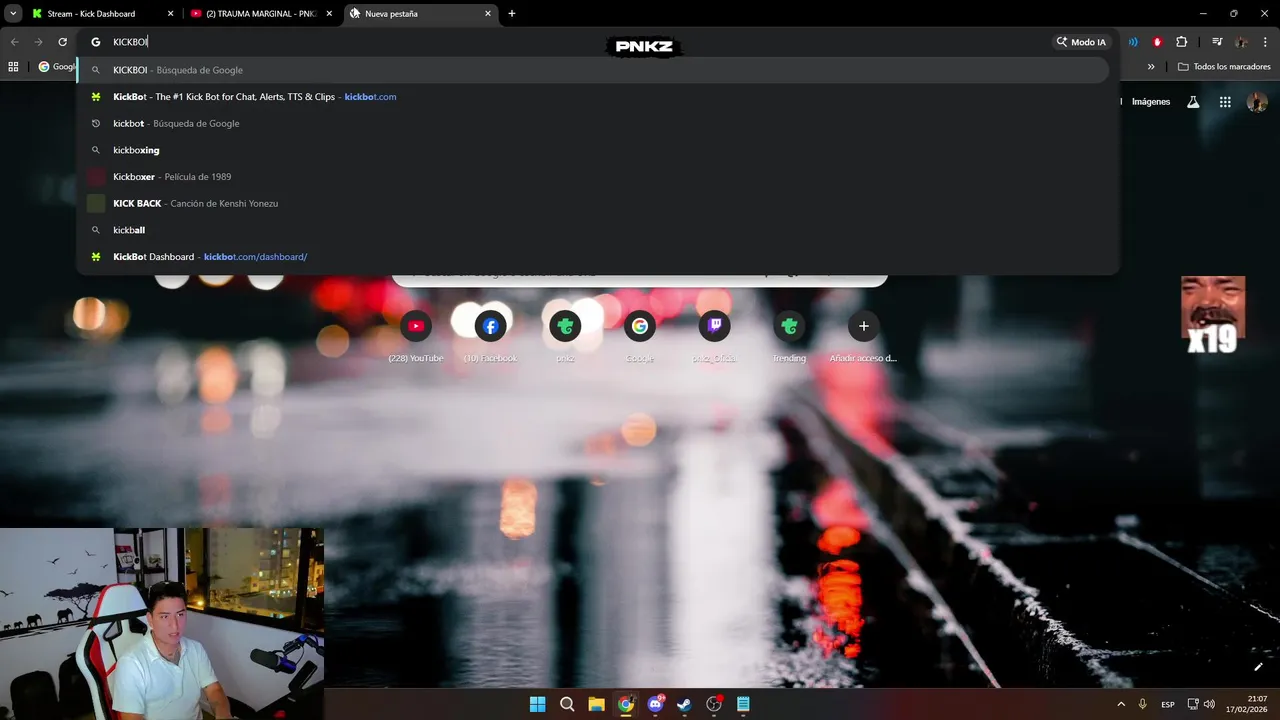Screen dimensions: 1280x720
Task: Open the Google bookmark shortcut
Action: pos(56,67)
